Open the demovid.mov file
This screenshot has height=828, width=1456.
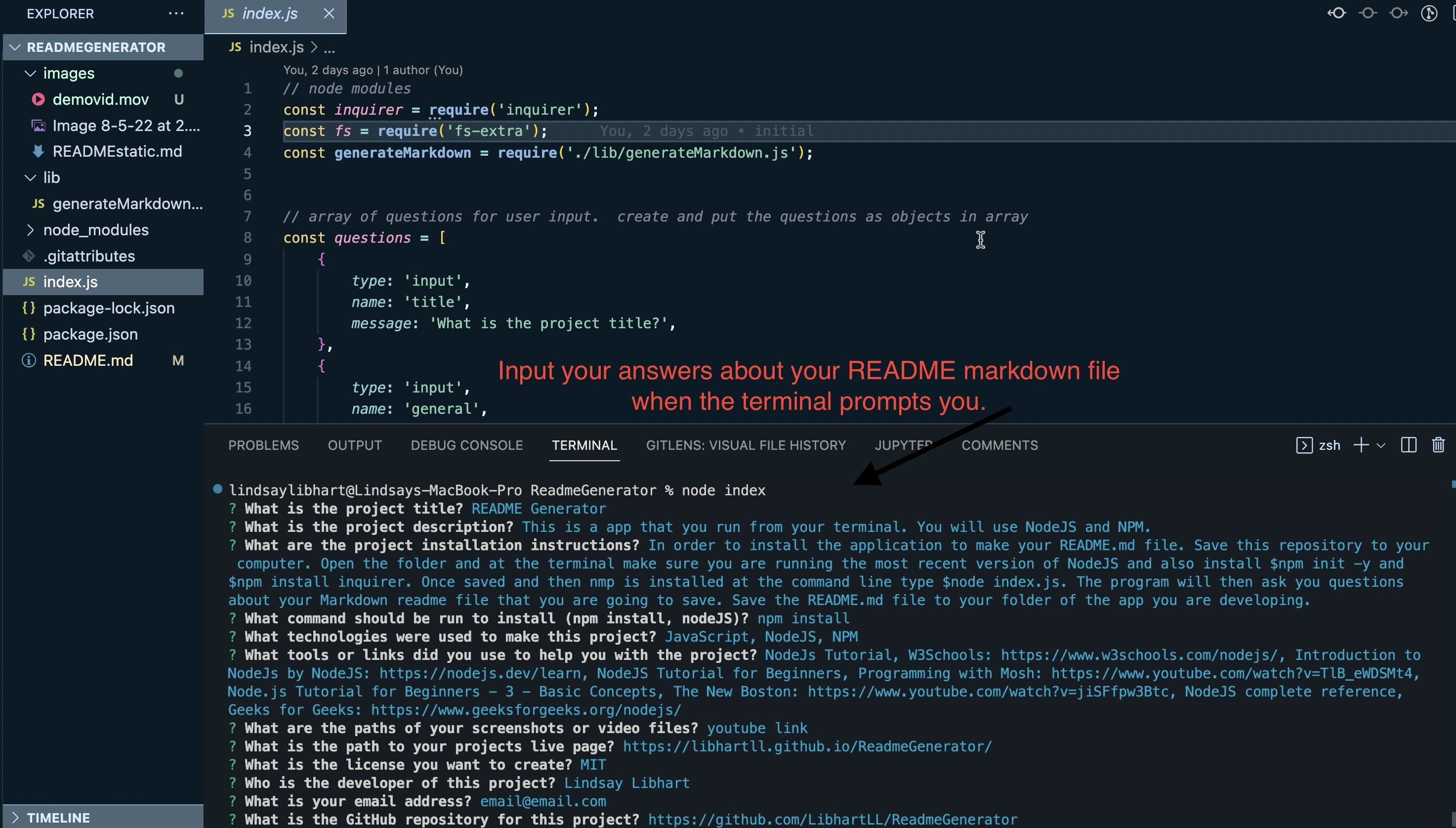tap(100, 99)
